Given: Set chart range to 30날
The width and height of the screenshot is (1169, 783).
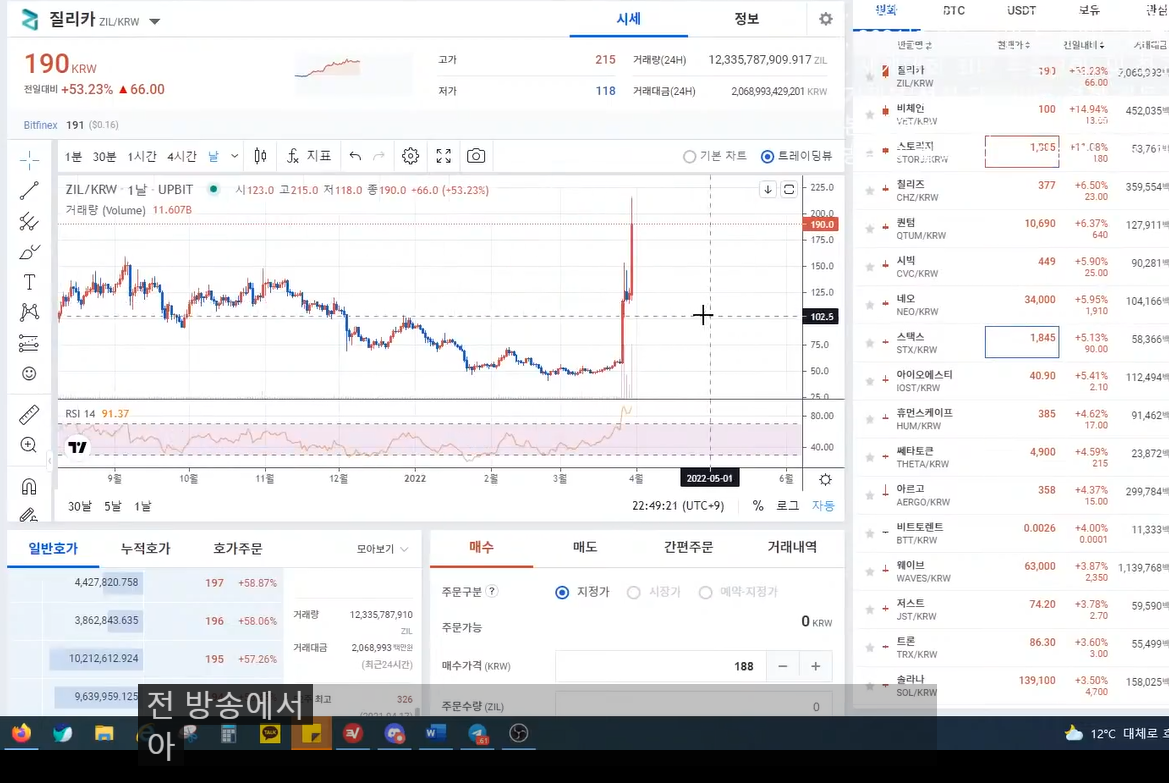Looking at the screenshot, I should 79,506.
